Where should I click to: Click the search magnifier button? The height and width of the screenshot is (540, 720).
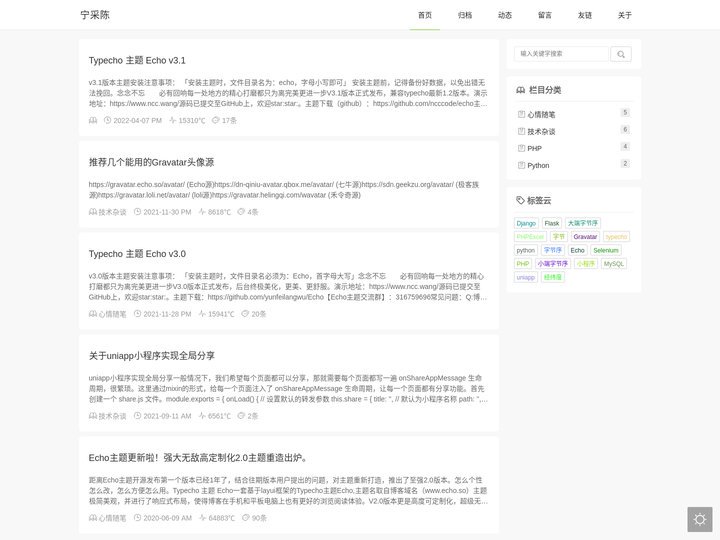click(621, 54)
